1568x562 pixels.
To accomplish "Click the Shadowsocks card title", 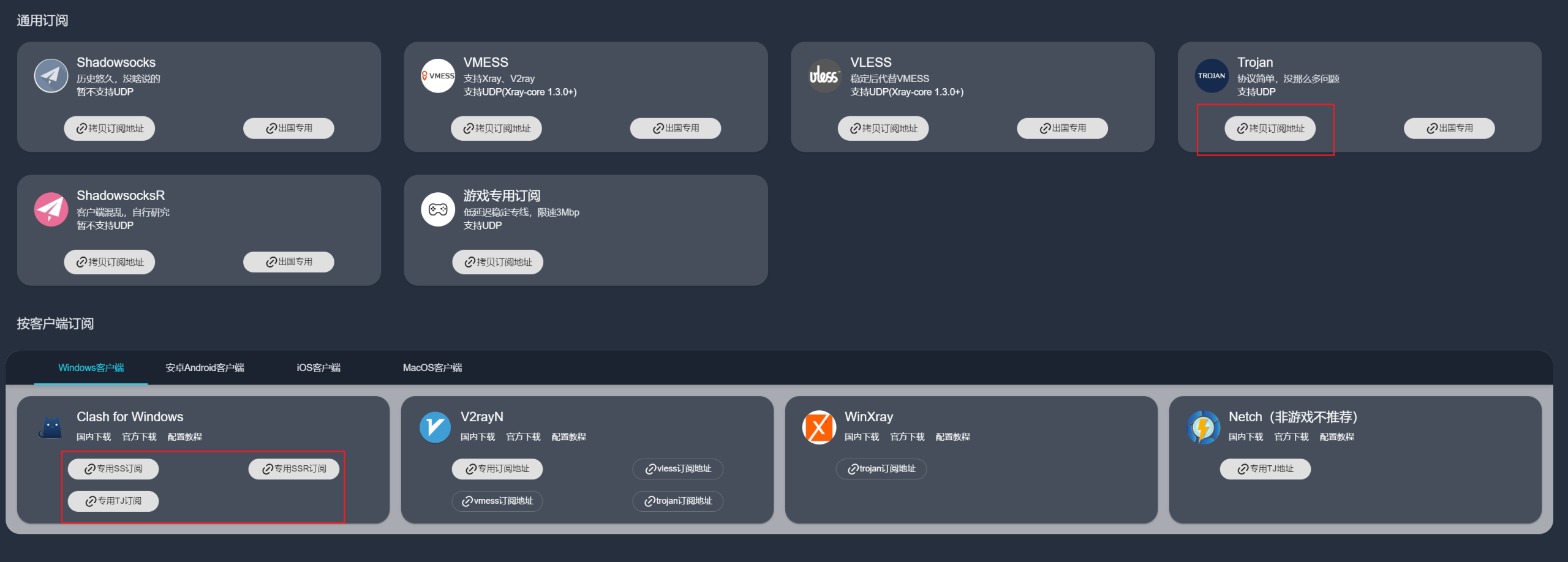I will tap(116, 62).
